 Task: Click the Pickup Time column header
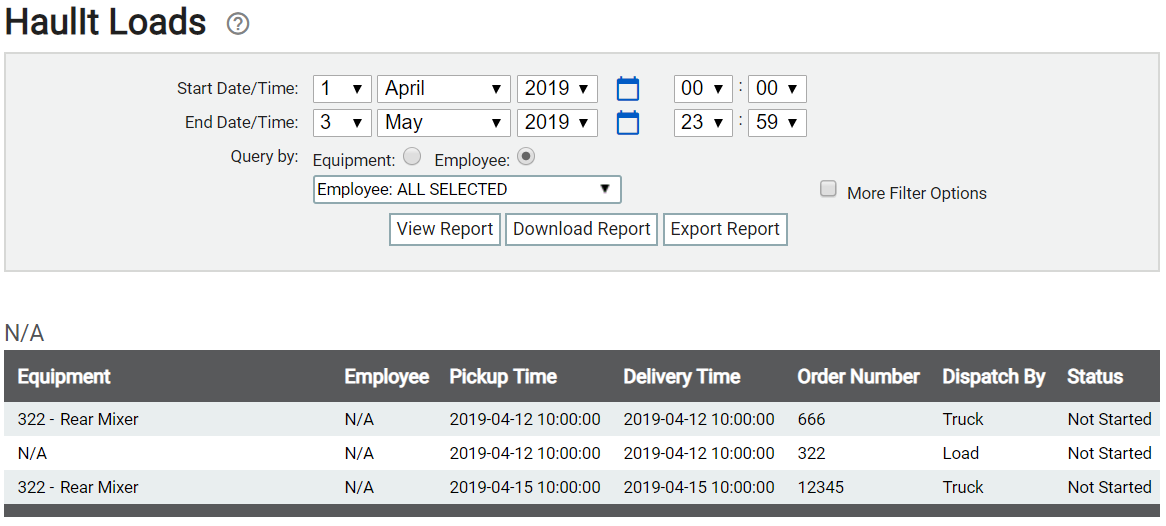503,376
